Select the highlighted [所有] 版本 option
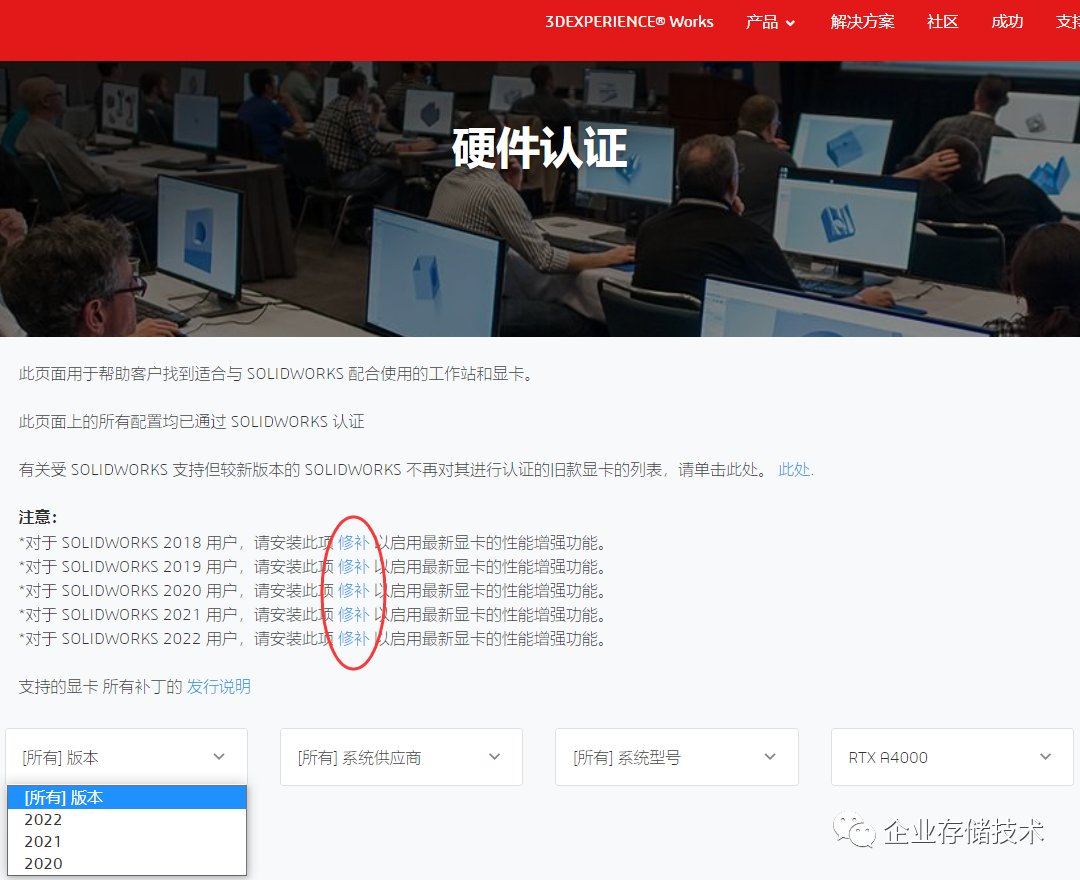The height and width of the screenshot is (880, 1080). pos(126,797)
